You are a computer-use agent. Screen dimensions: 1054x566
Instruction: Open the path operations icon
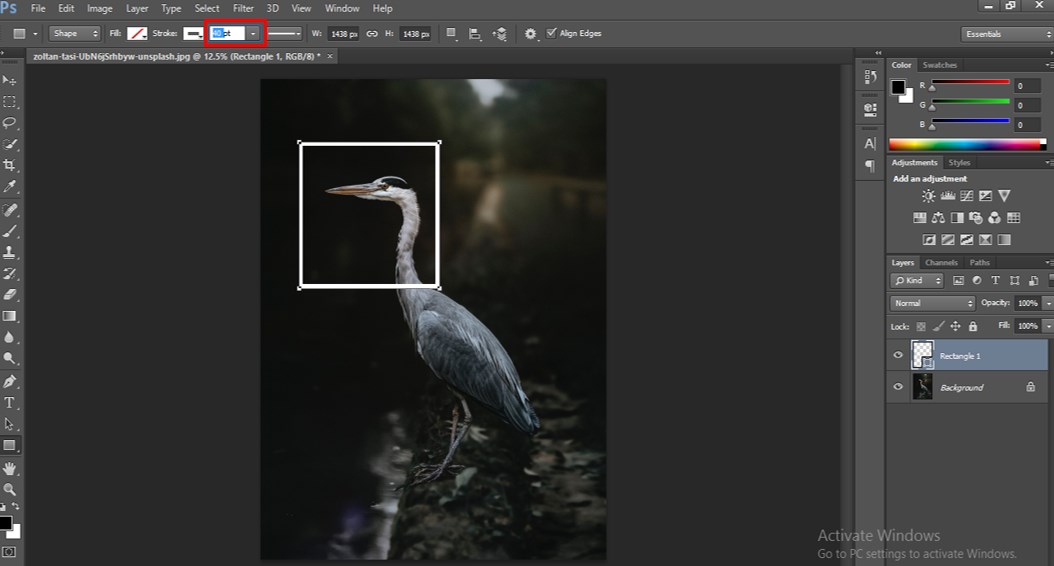coord(452,34)
